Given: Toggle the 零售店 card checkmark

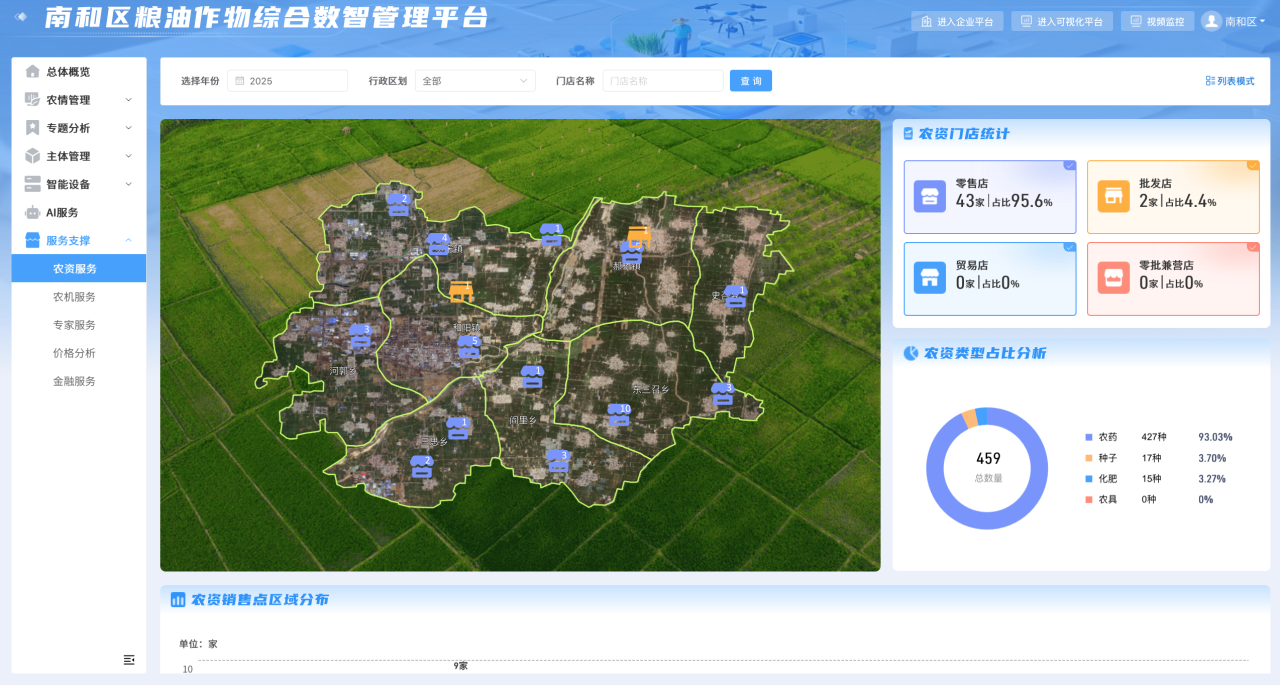Looking at the screenshot, I should (x=1069, y=166).
